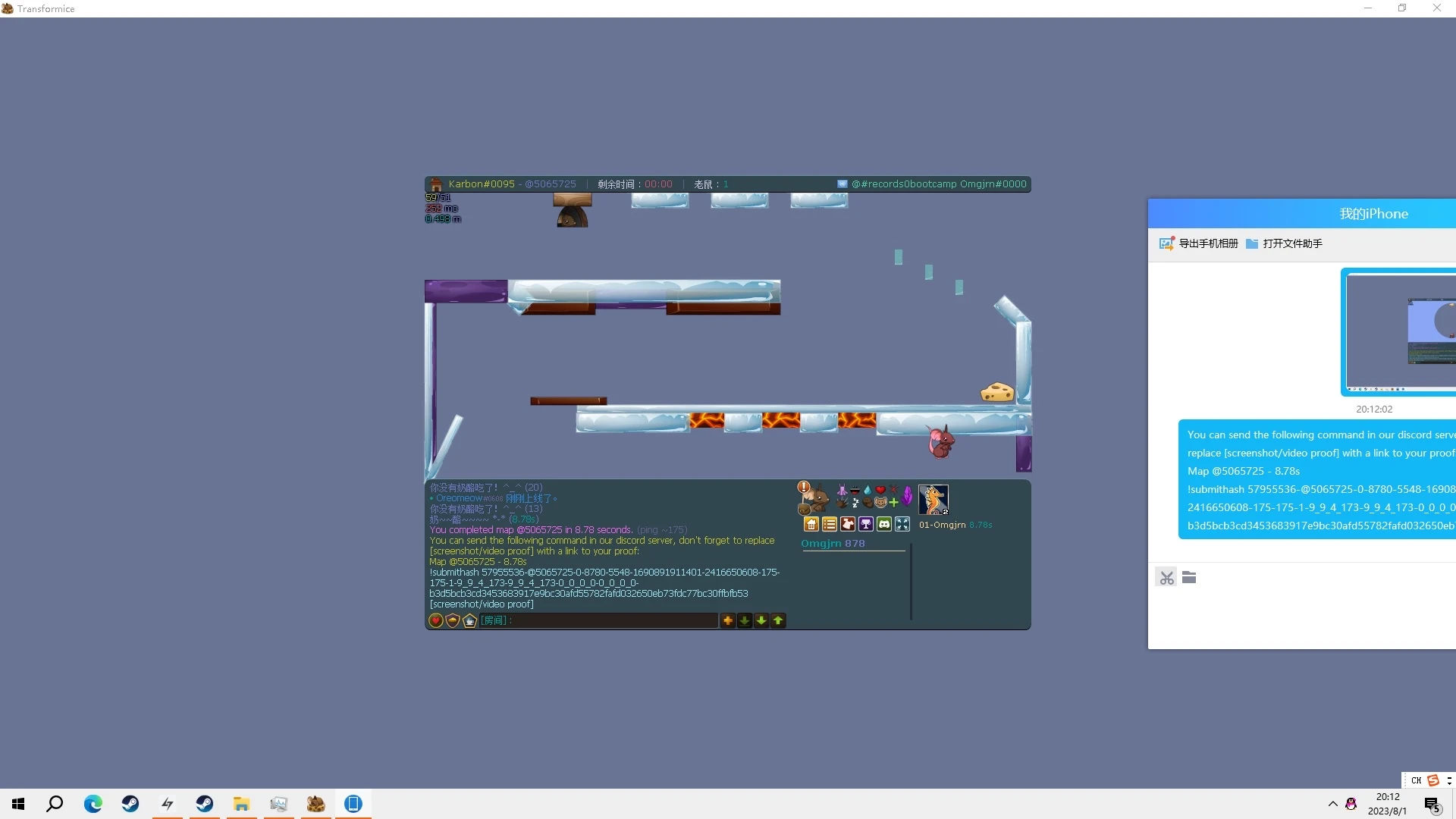This screenshot has height=819, width=1456.
Task: Open the house (tribe house) button
Action: click(811, 524)
